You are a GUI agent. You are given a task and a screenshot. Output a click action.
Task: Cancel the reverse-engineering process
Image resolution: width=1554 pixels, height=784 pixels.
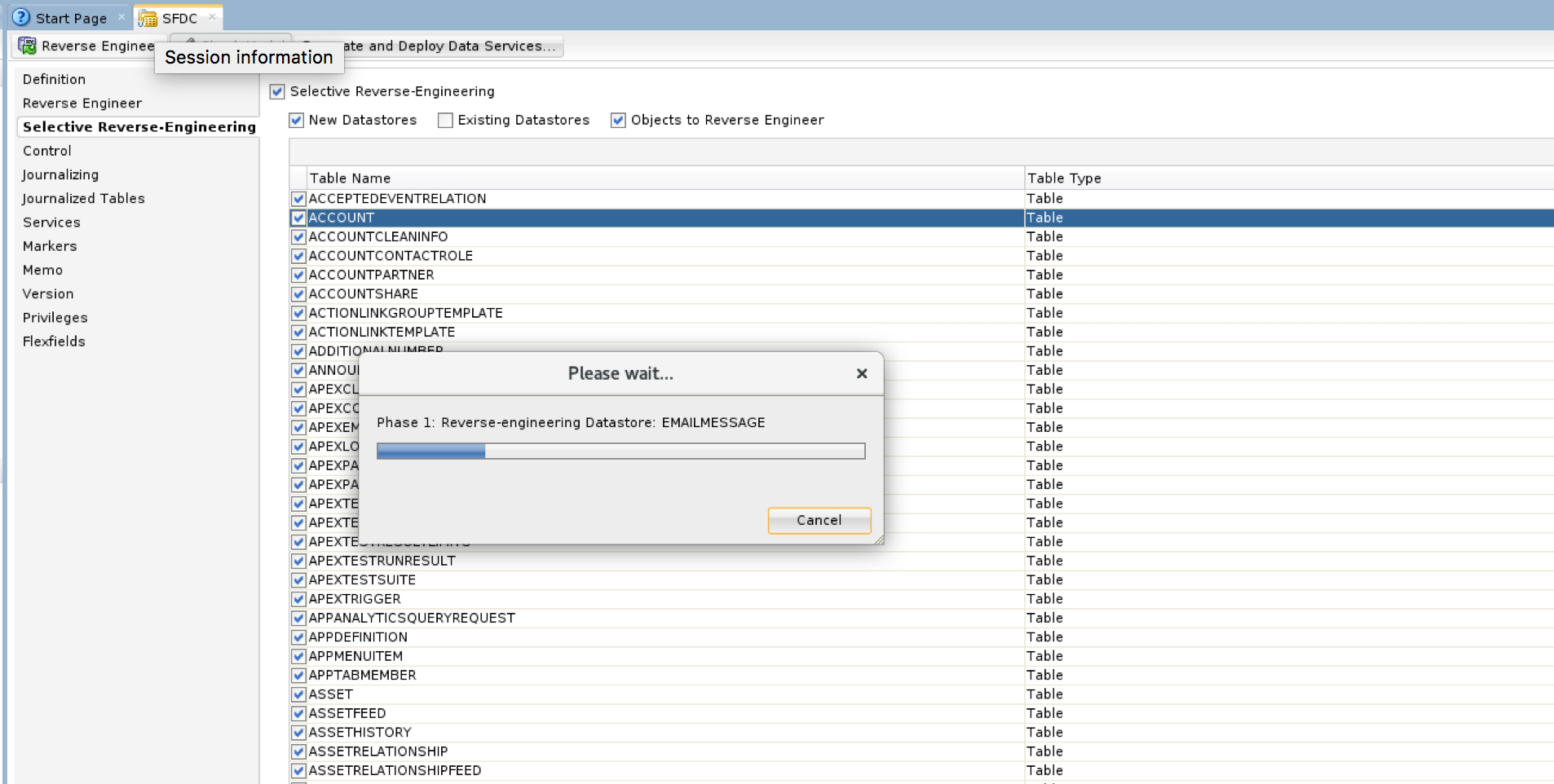(819, 520)
